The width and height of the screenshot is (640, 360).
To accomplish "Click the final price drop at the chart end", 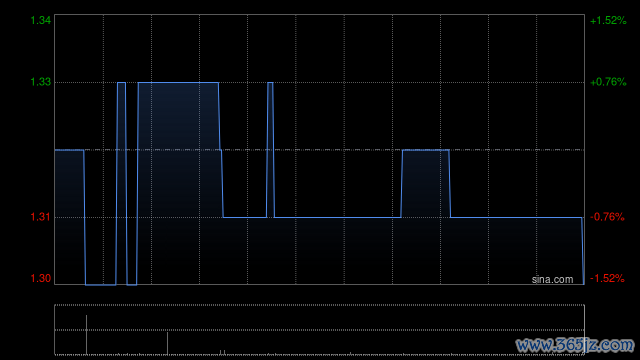I will [583, 251].
